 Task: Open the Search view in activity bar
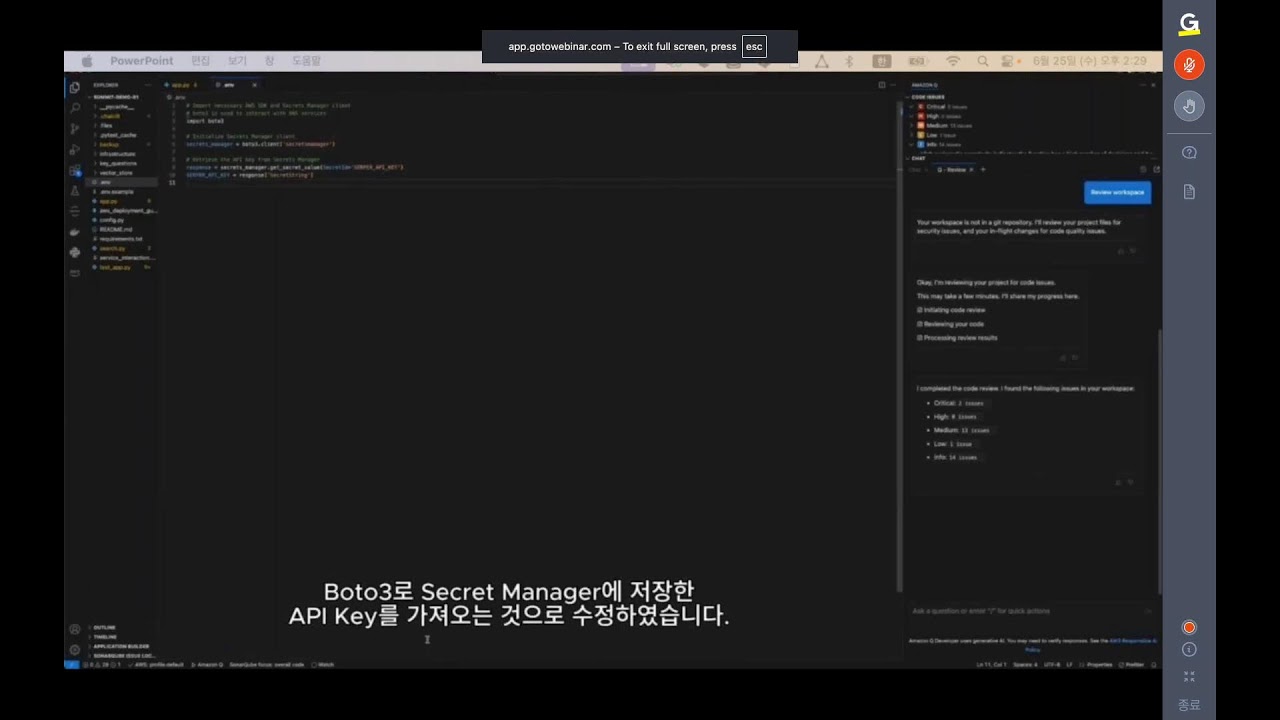(x=74, y=108)
